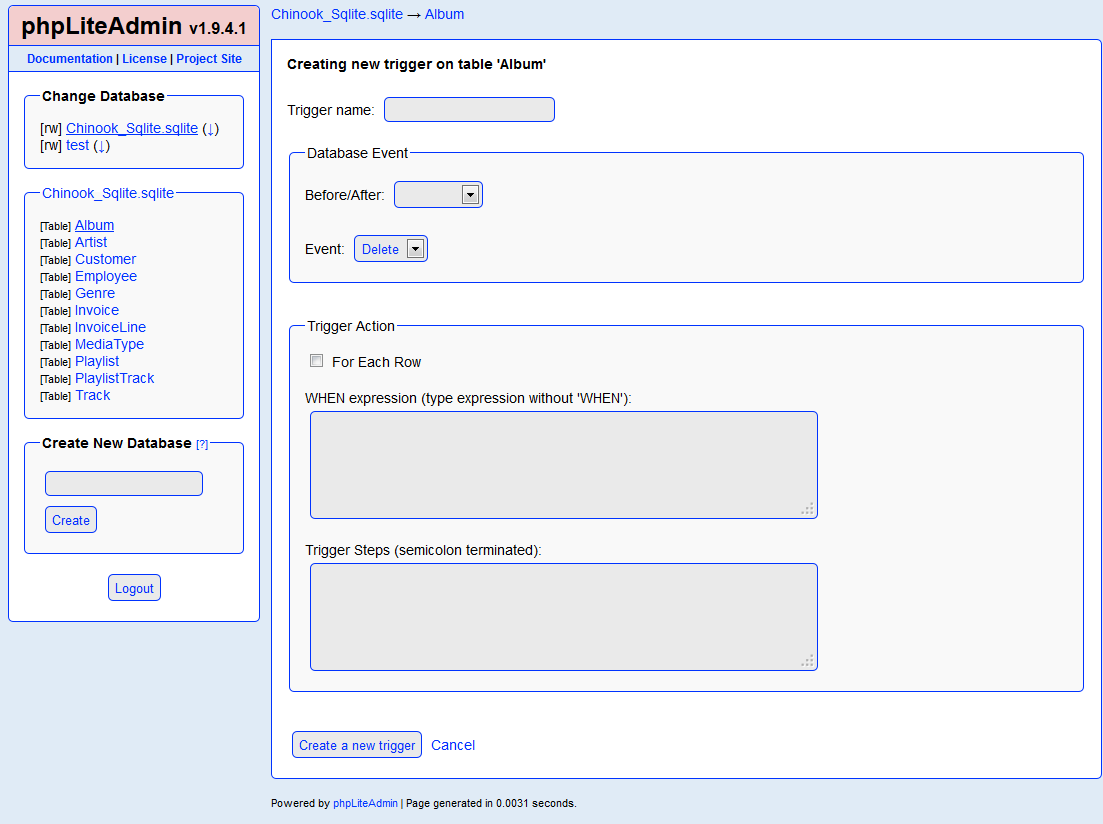Click download arrow next to test database

click(x=101, y=146)
